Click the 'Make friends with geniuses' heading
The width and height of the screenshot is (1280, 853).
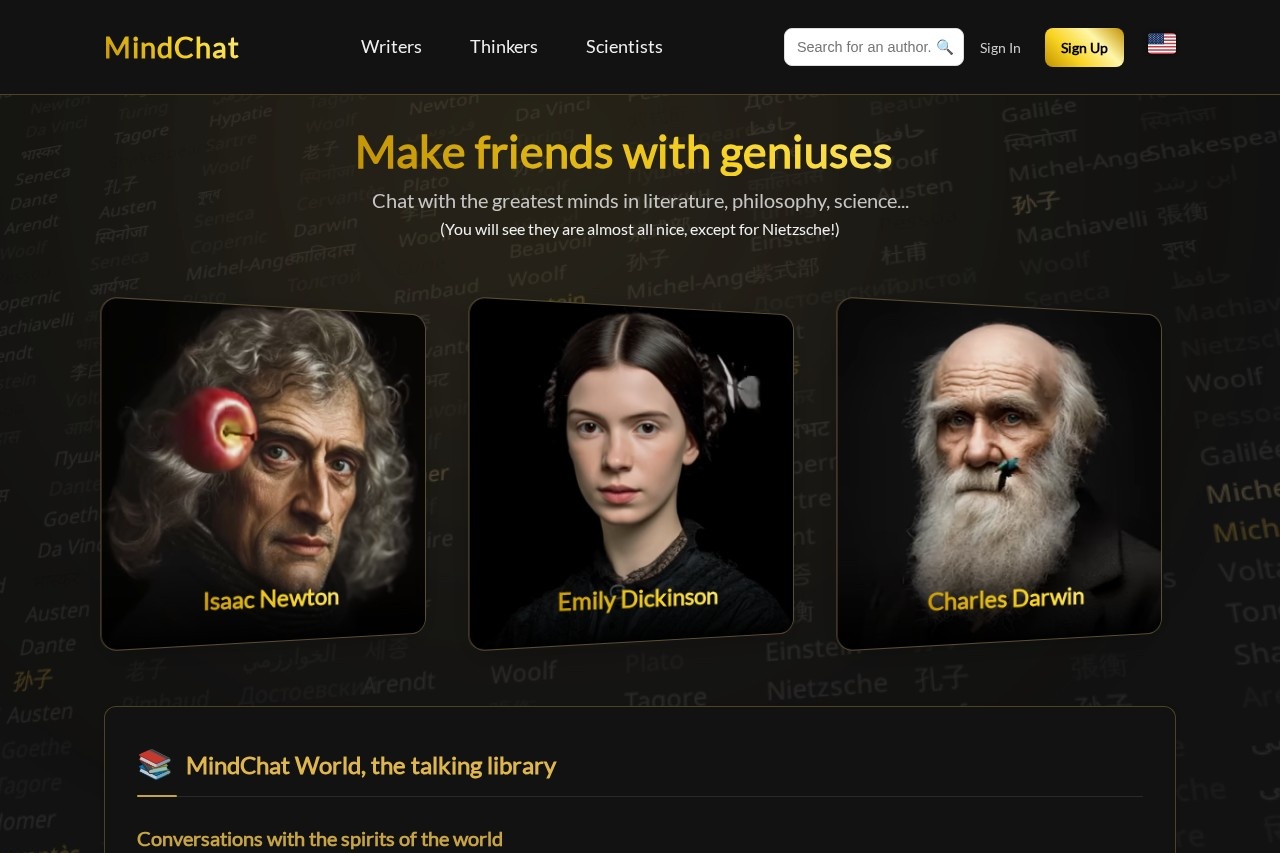click(624, 152)
